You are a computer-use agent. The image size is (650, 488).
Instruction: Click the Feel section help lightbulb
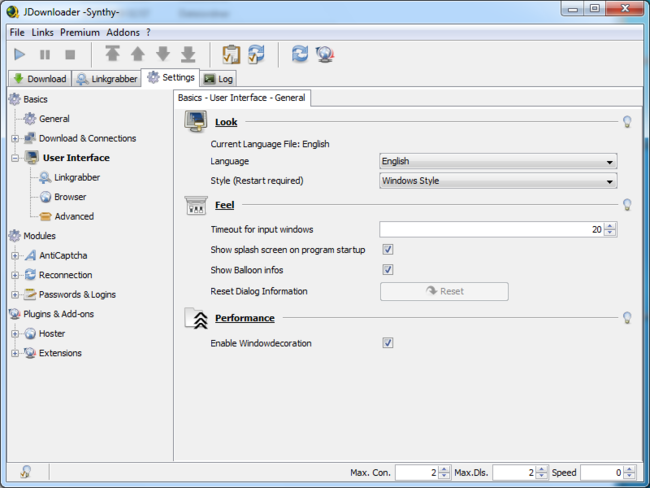coord(627,204)
